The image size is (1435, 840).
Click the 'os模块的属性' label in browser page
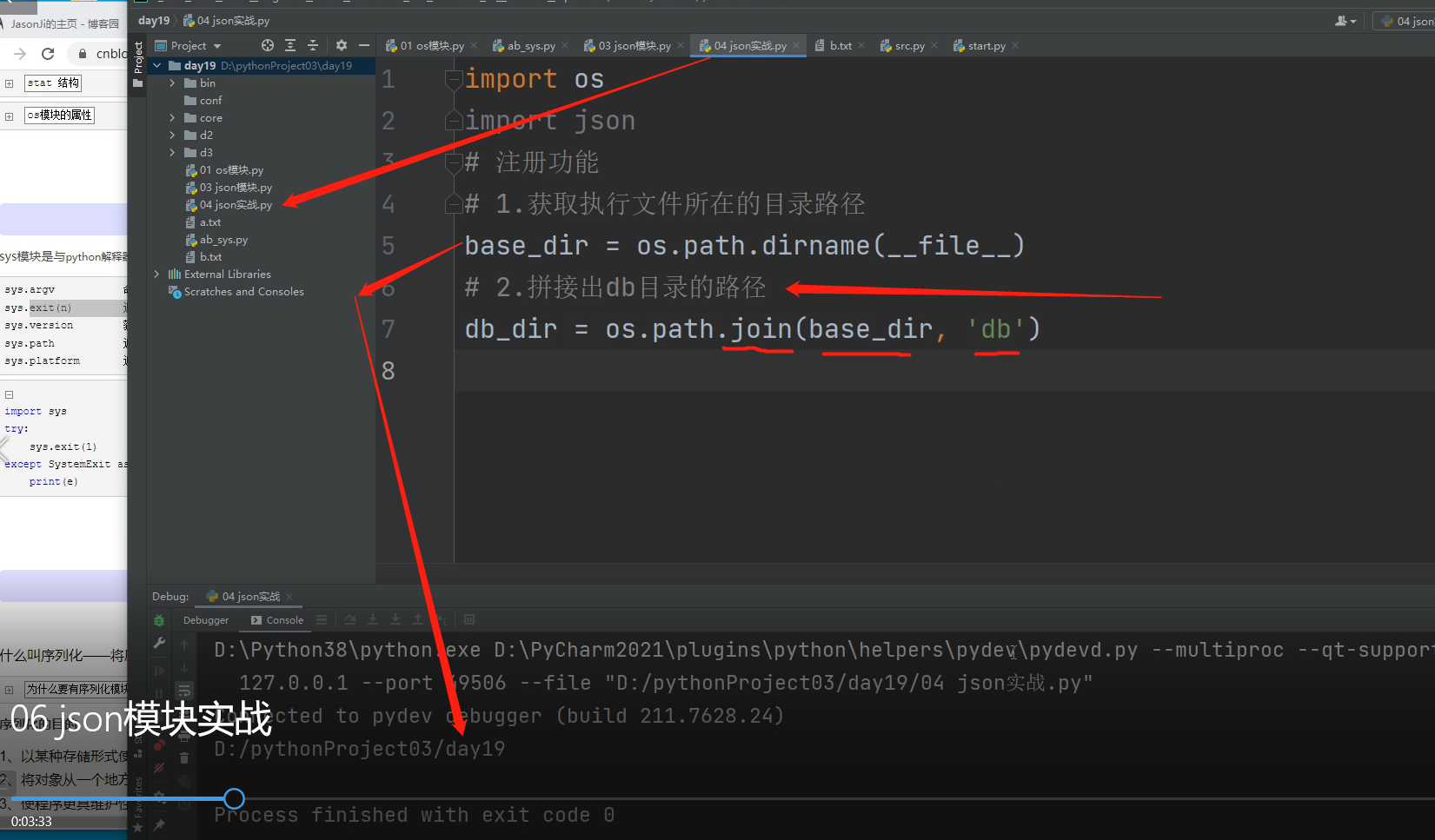pyautogui.click(x=59, y=116)
